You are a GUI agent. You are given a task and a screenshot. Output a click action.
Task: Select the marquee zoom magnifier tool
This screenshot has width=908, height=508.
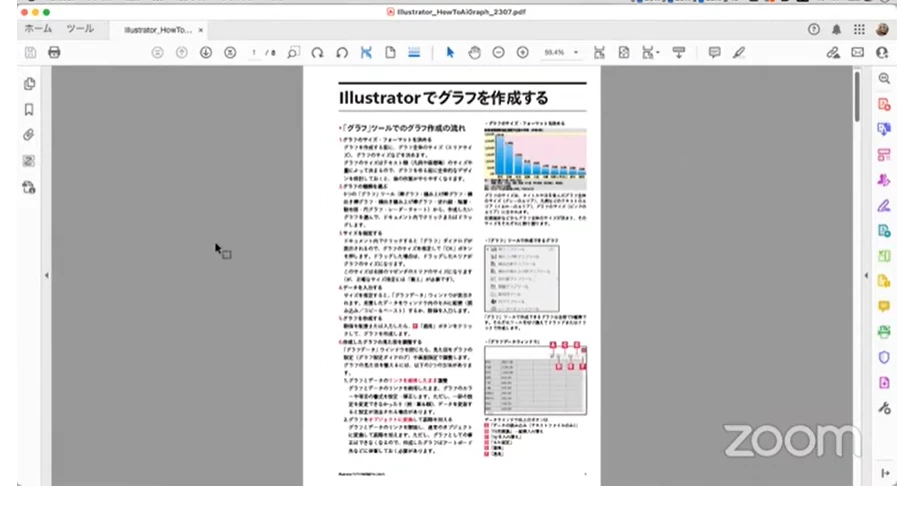point(294,53)
